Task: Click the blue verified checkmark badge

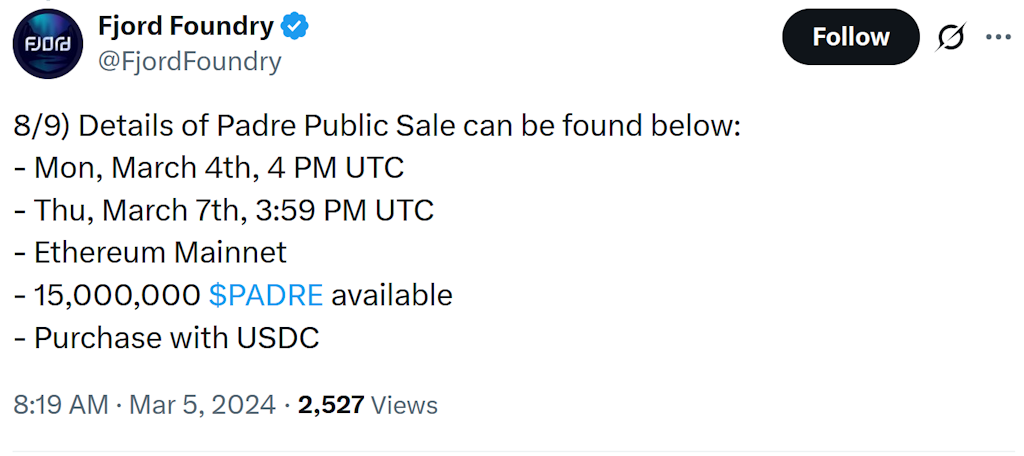Action: coord(295,27)
